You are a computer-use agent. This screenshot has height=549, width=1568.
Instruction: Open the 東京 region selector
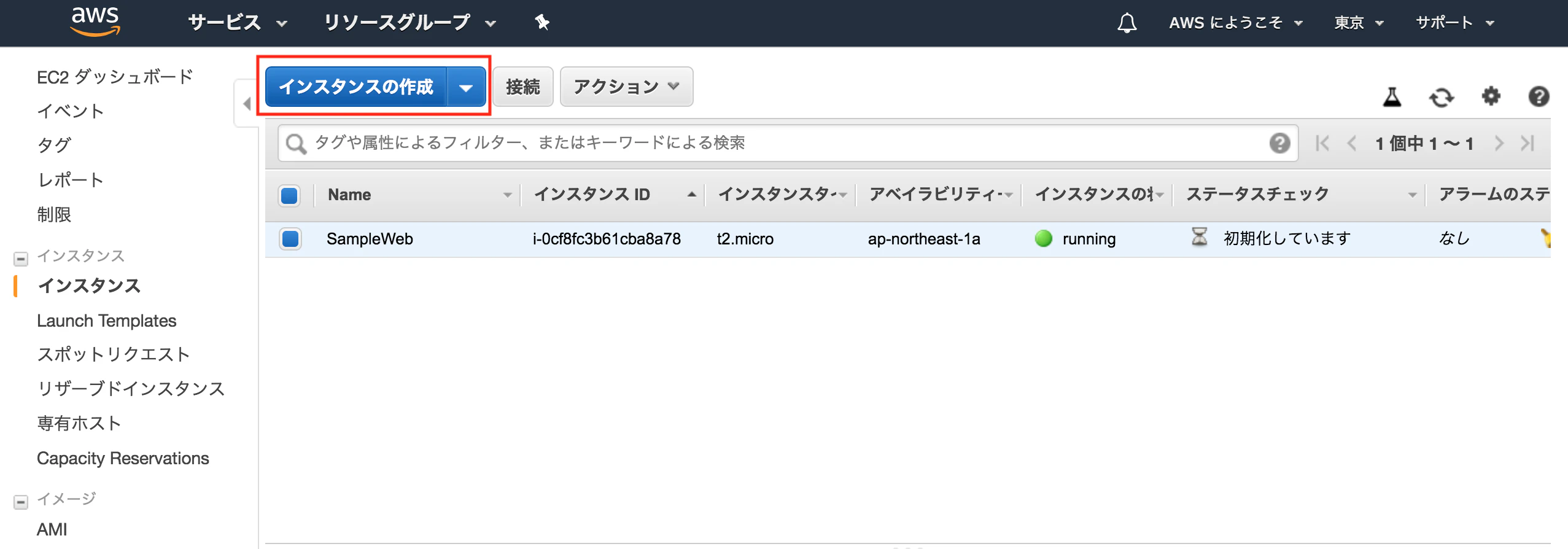1359,23
